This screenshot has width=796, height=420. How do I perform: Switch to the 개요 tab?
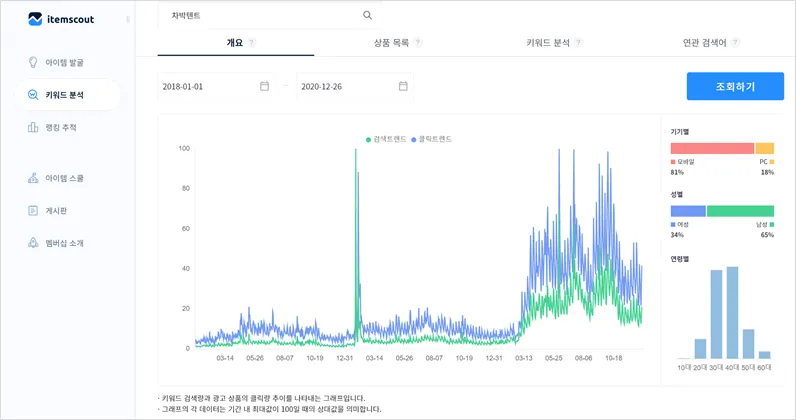pos(235,43)
